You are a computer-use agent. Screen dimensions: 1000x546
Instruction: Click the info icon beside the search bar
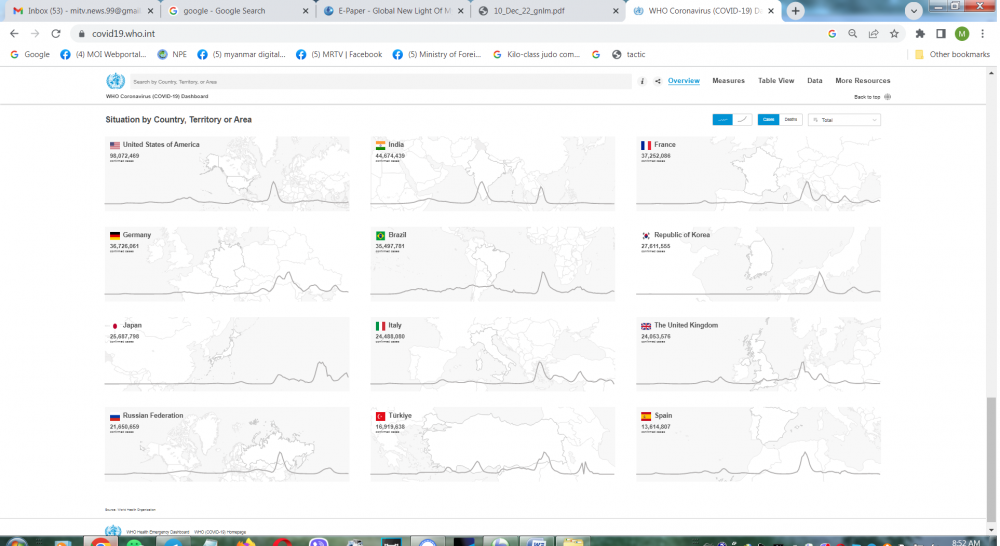(x=642, y=81)
